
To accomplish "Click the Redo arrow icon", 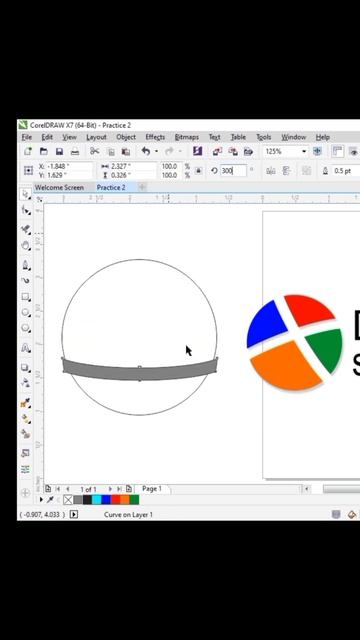I will tap(169, 151).
